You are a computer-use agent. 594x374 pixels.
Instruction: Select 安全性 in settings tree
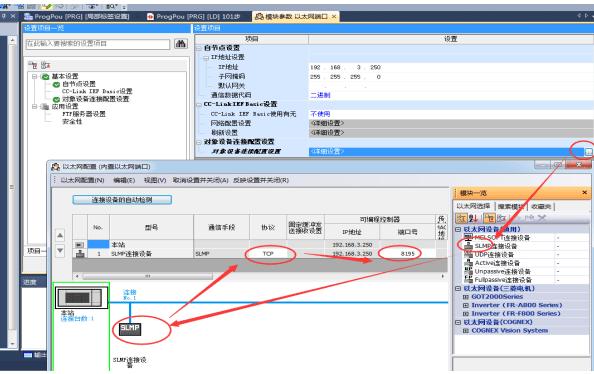pyautogui.click(x=72, y=121)
